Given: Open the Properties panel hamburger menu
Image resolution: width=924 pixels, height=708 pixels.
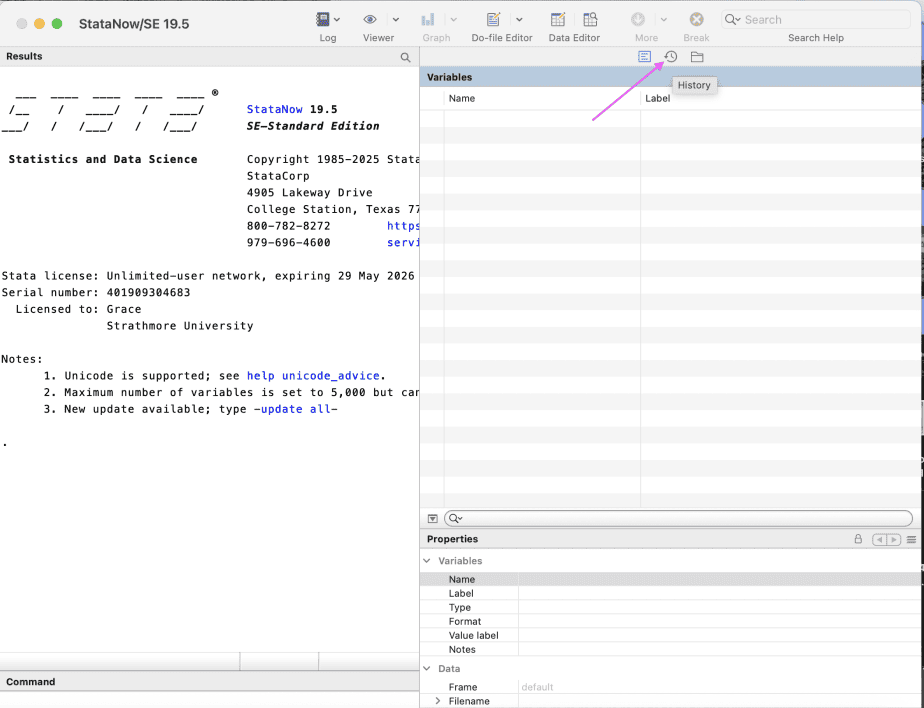Looking at the screenshot, I should 911,539.
